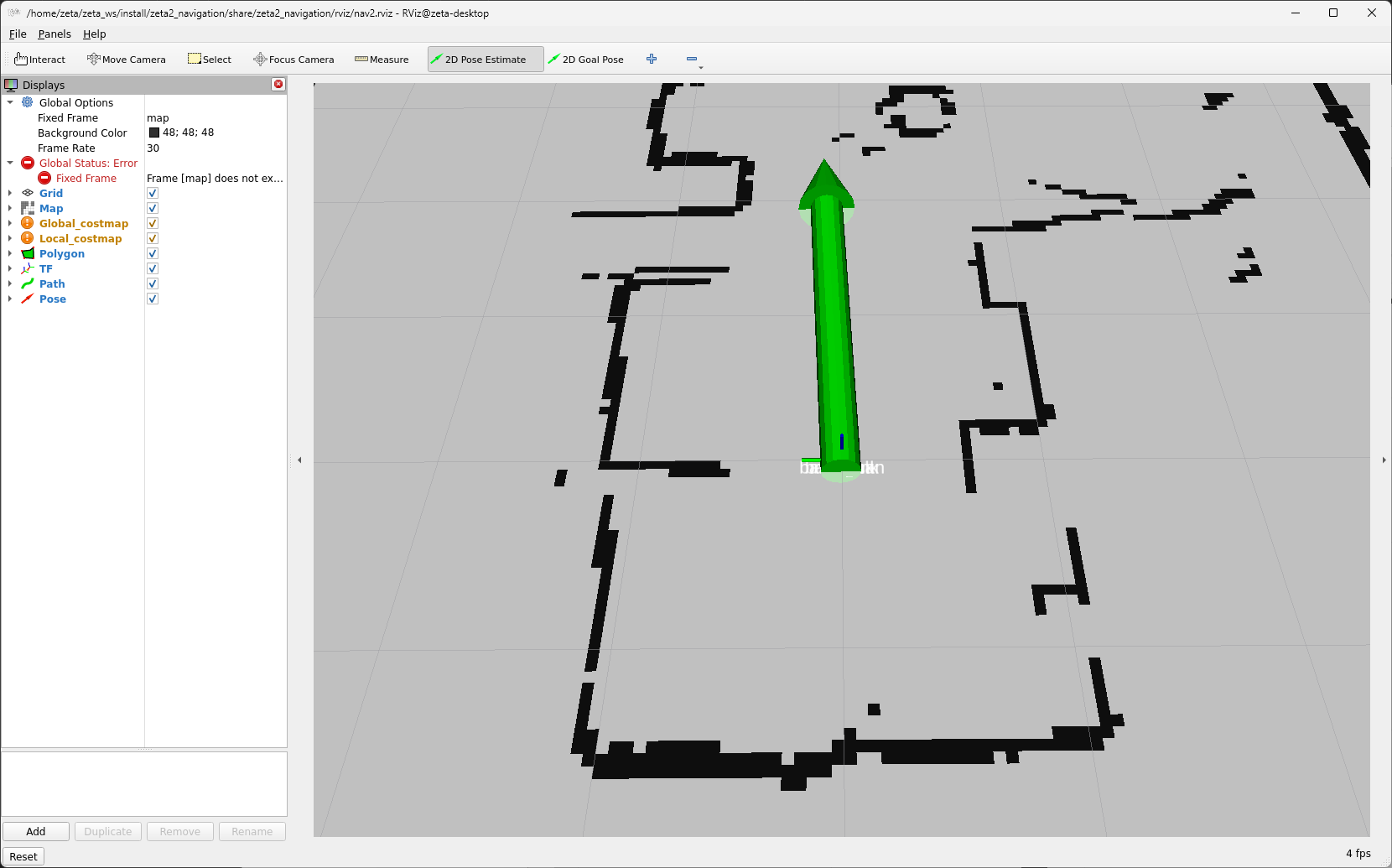Uncheck the Local_costmap display
Screen dimensions: 1392x868
coord(153,238)
